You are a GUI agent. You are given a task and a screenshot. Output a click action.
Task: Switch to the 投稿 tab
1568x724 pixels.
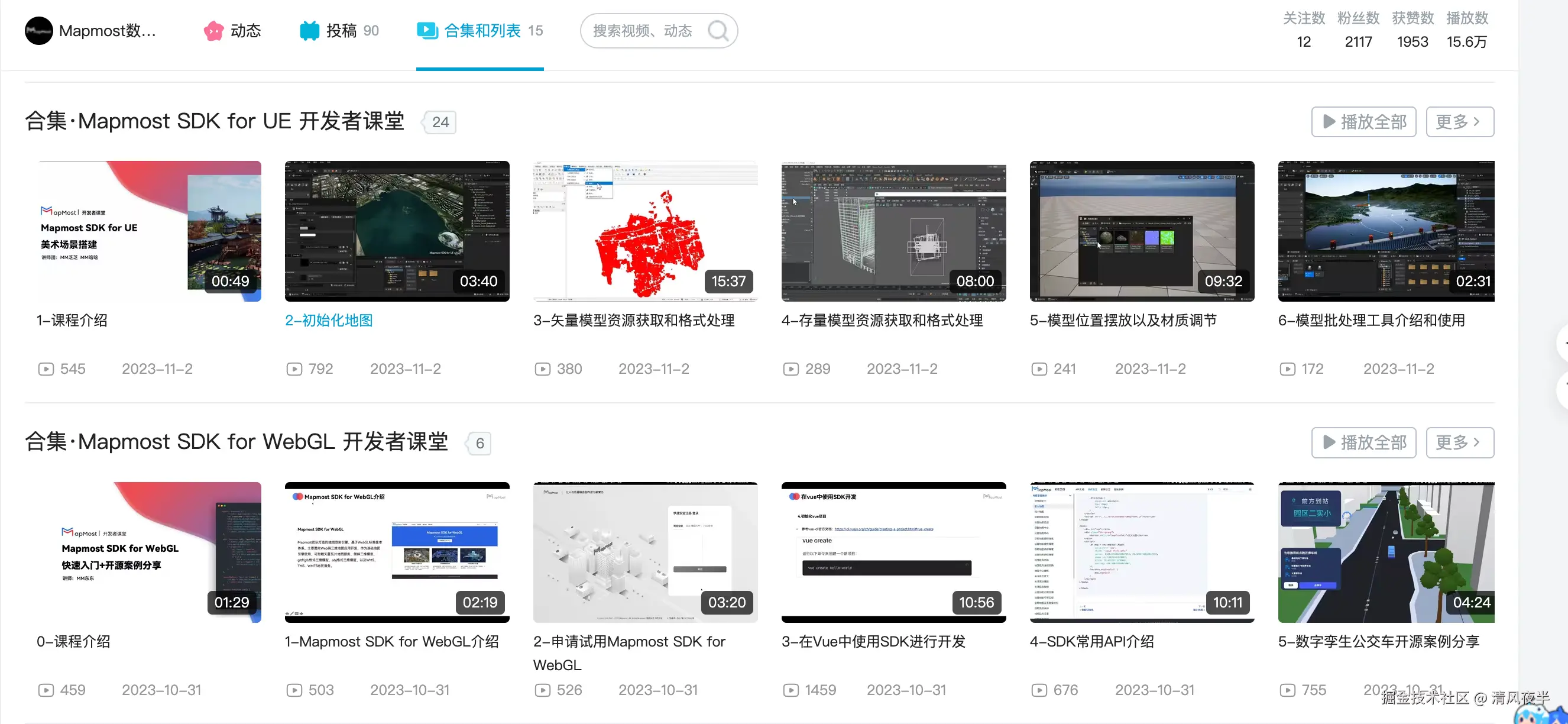(x=342, y=30)
